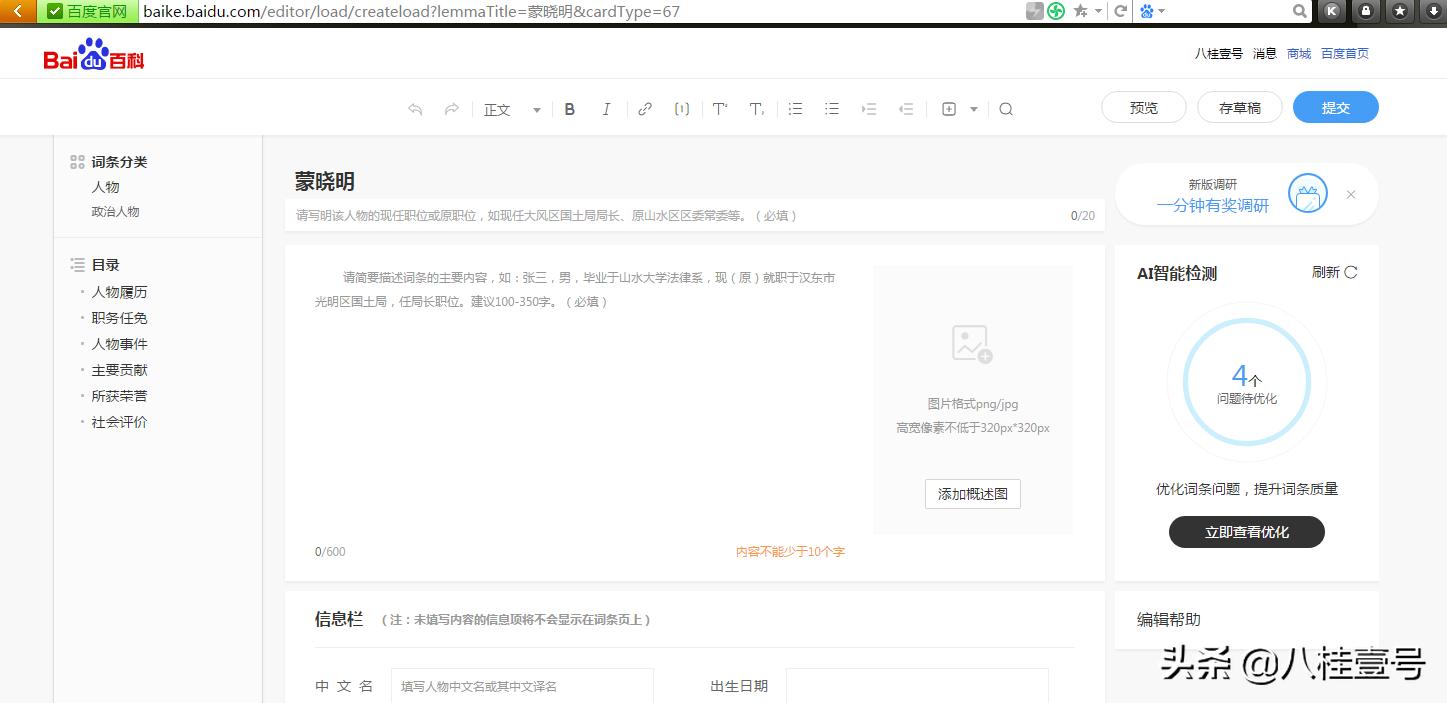Click the blue 提交 submit button
This screenshot has width=1447, height=703.
1335,107
